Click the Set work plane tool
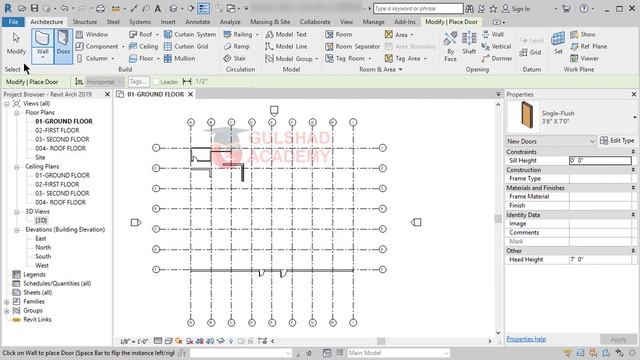The image size is (640, 360). 558,43
